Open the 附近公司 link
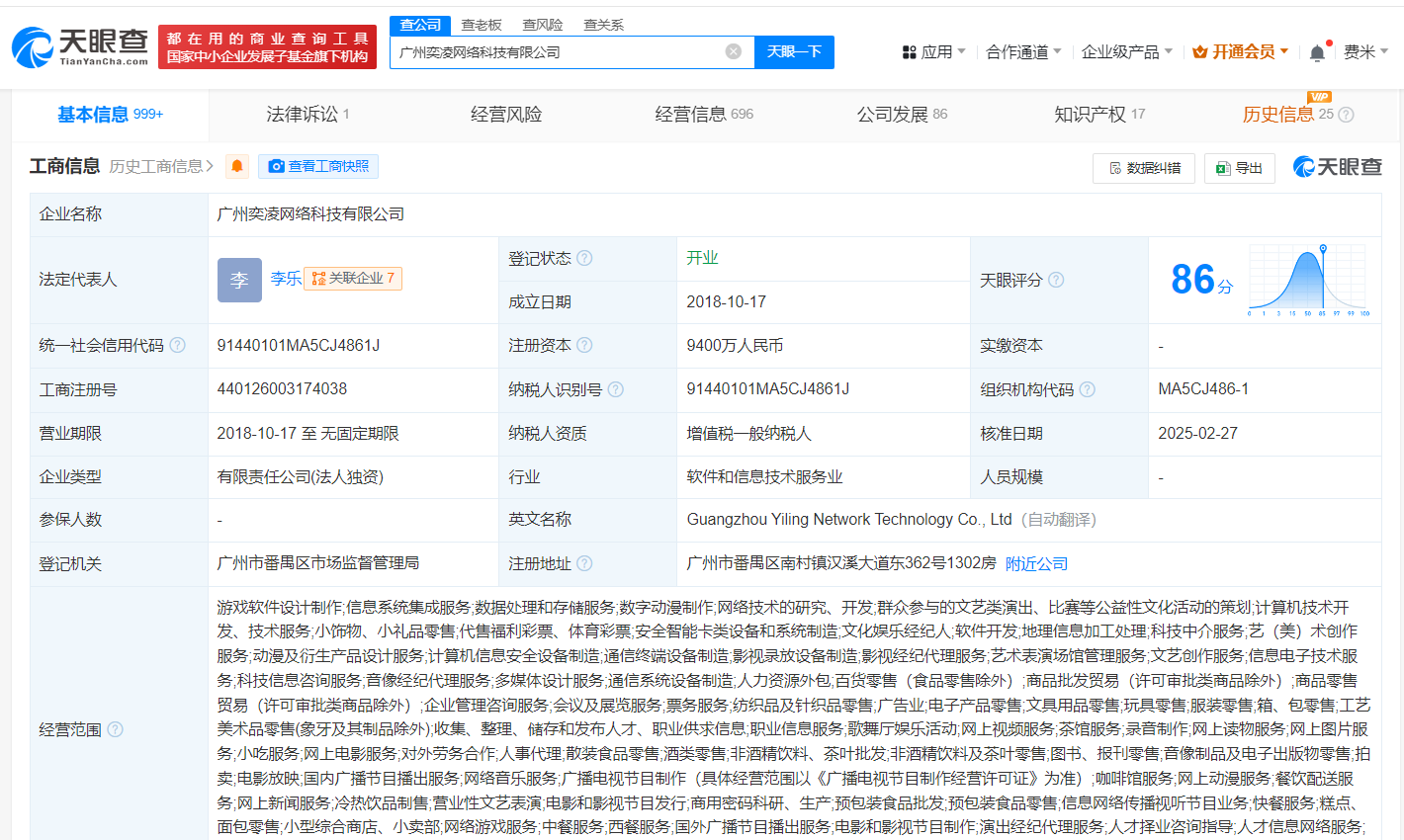 tap(1036, 563)
